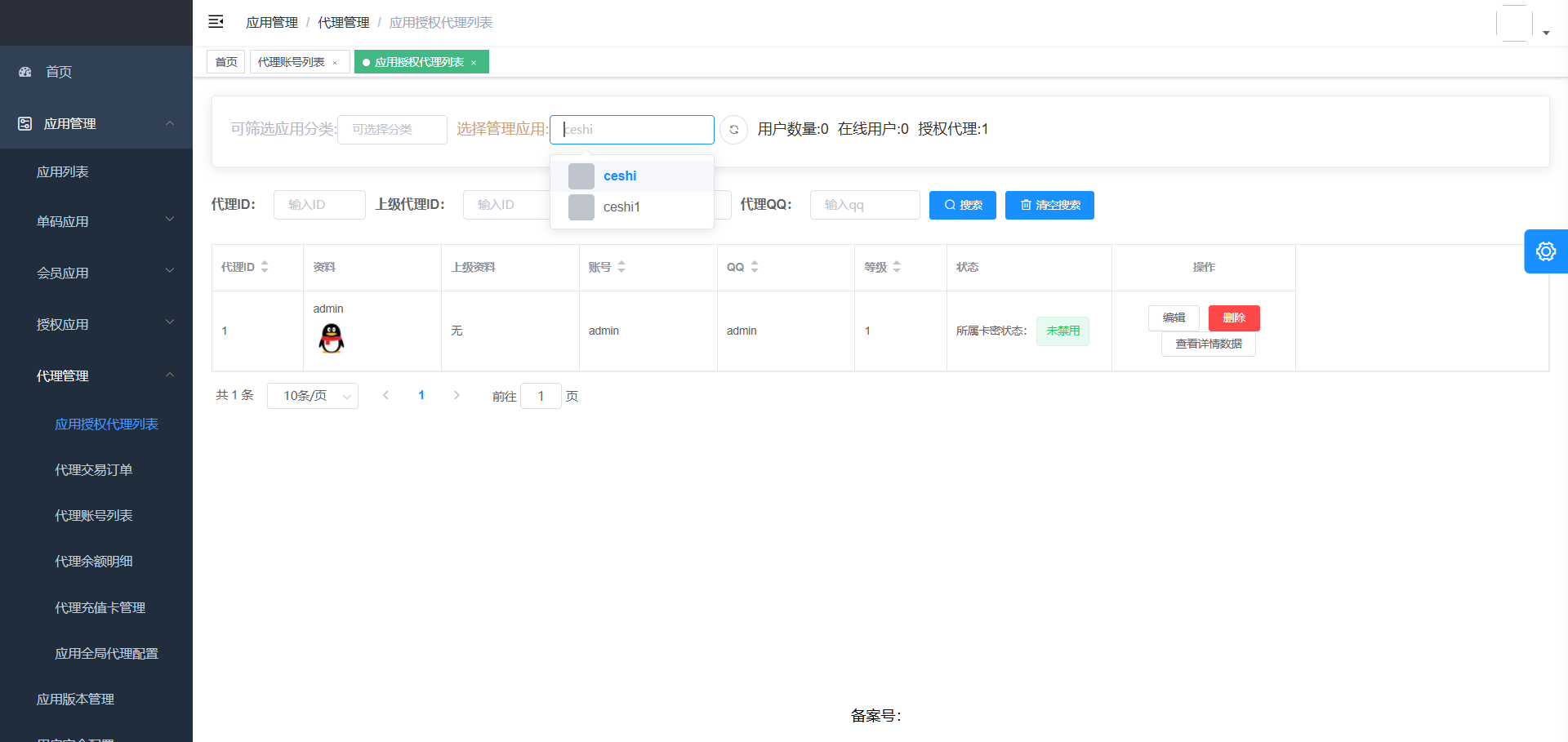1568x742 pixels.
Task: Switch to the 首页 tab
Action: (226, 62)
